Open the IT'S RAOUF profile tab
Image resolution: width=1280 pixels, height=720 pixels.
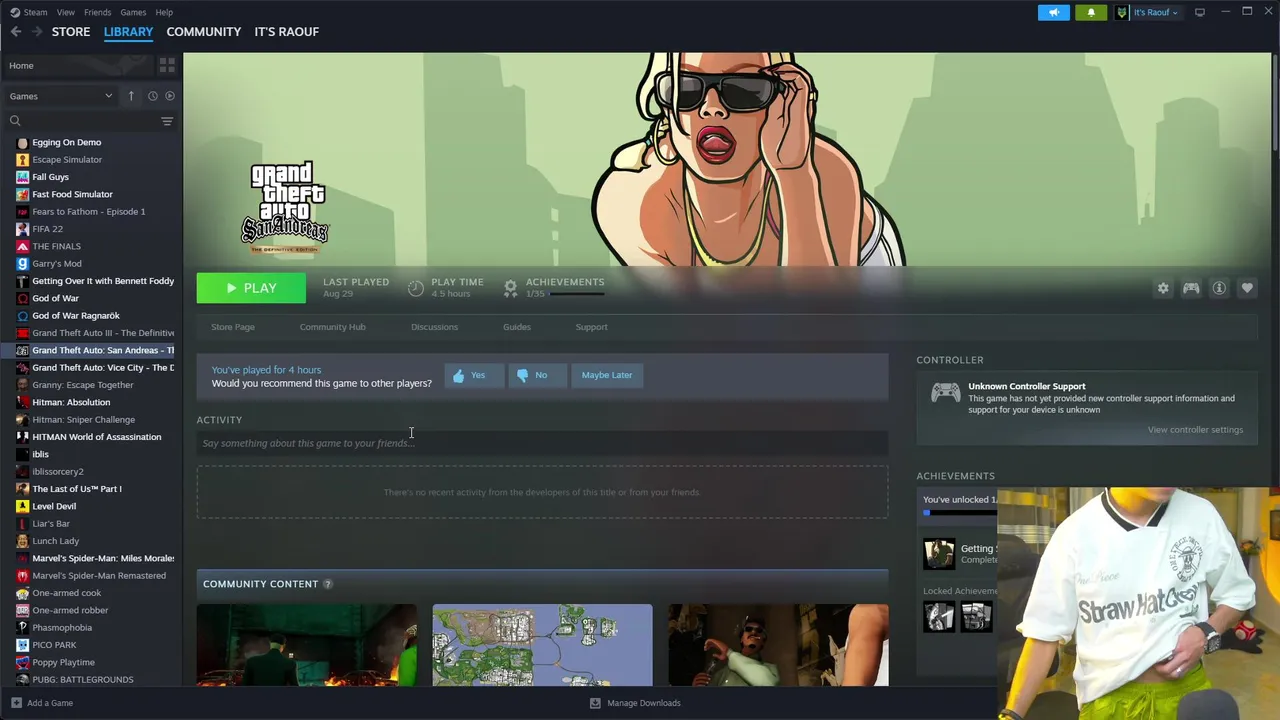pos(287,32)
